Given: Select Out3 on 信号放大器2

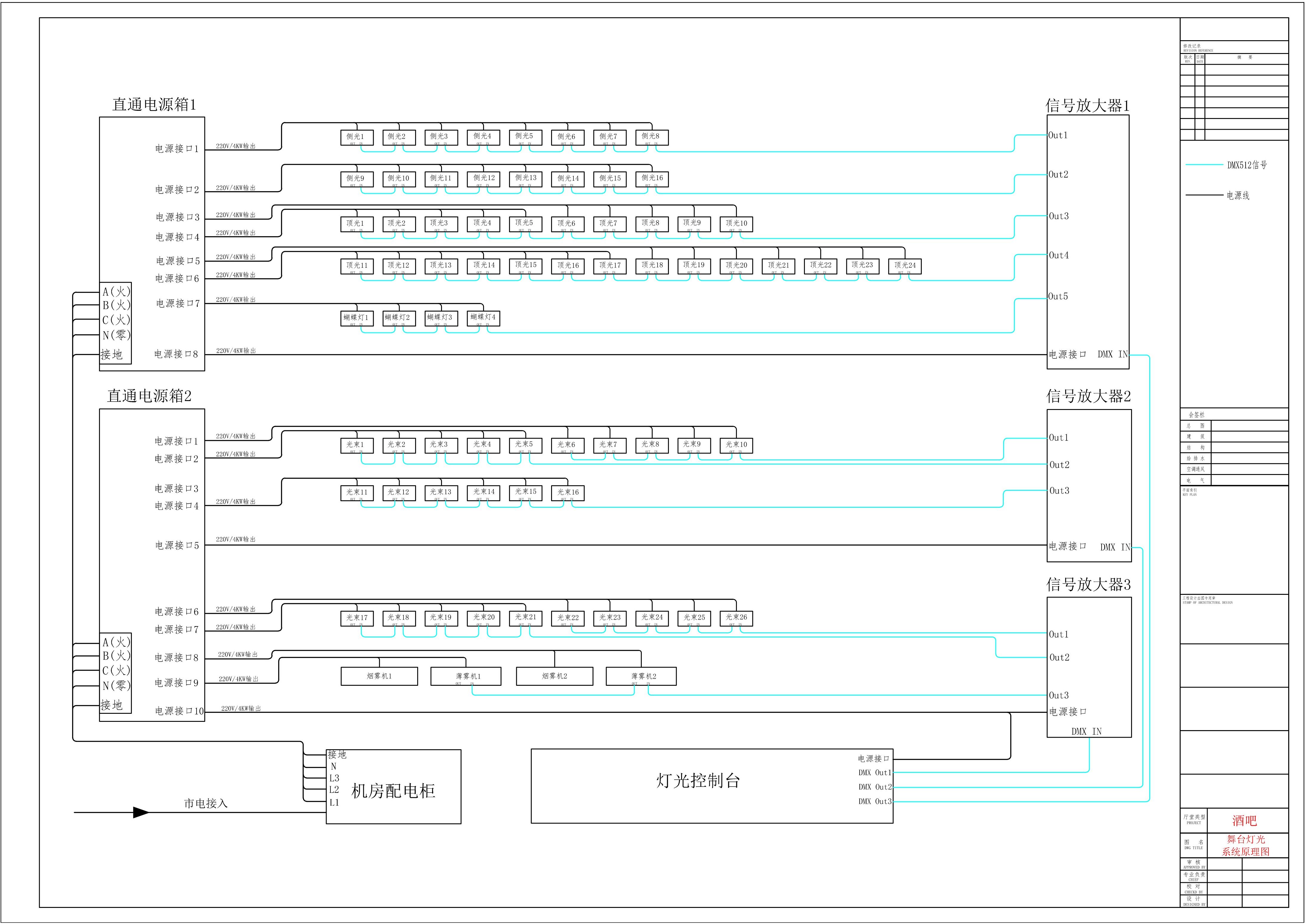Looking at the screenshot, I should pyautogui.click(x=1059, y=491).
